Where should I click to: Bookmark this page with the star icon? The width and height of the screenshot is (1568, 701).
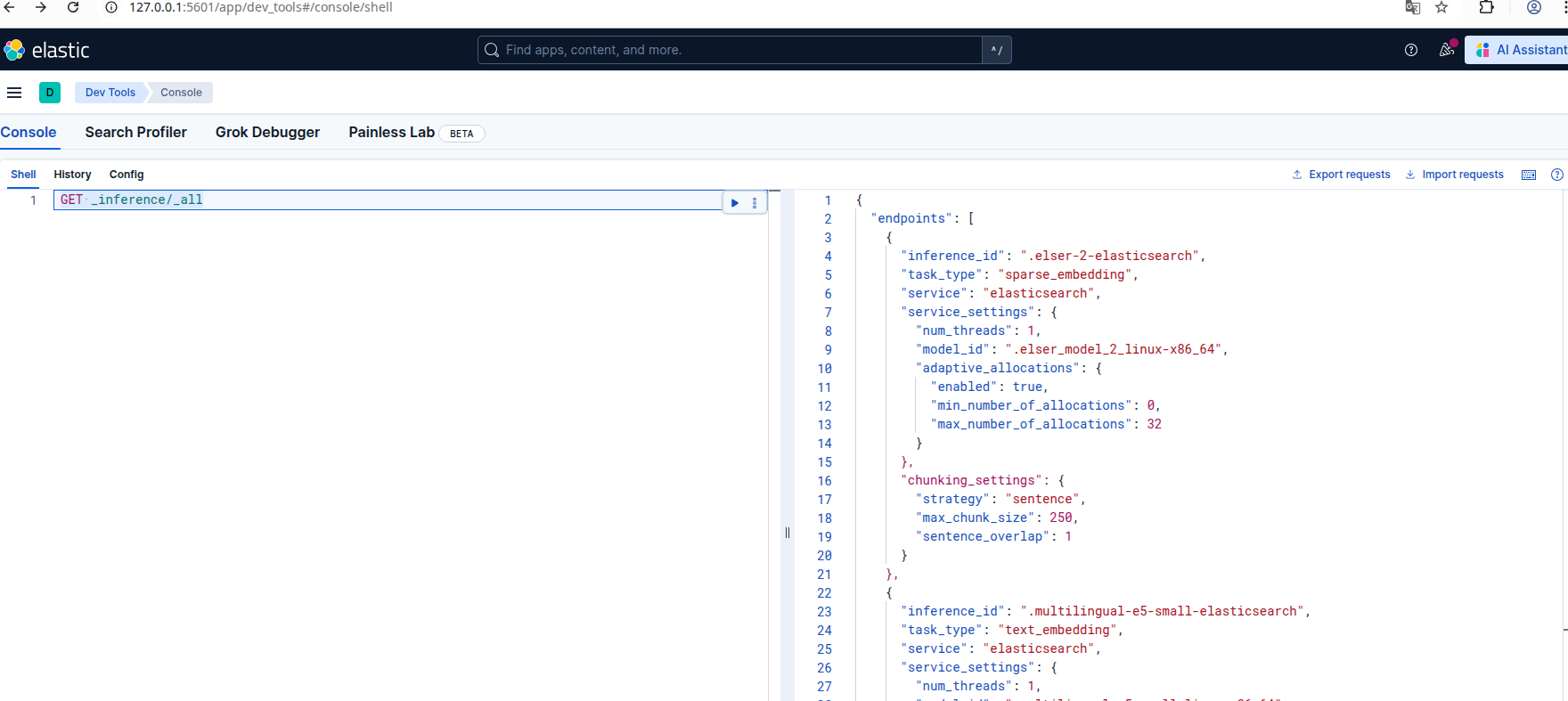pos(1441,7)
